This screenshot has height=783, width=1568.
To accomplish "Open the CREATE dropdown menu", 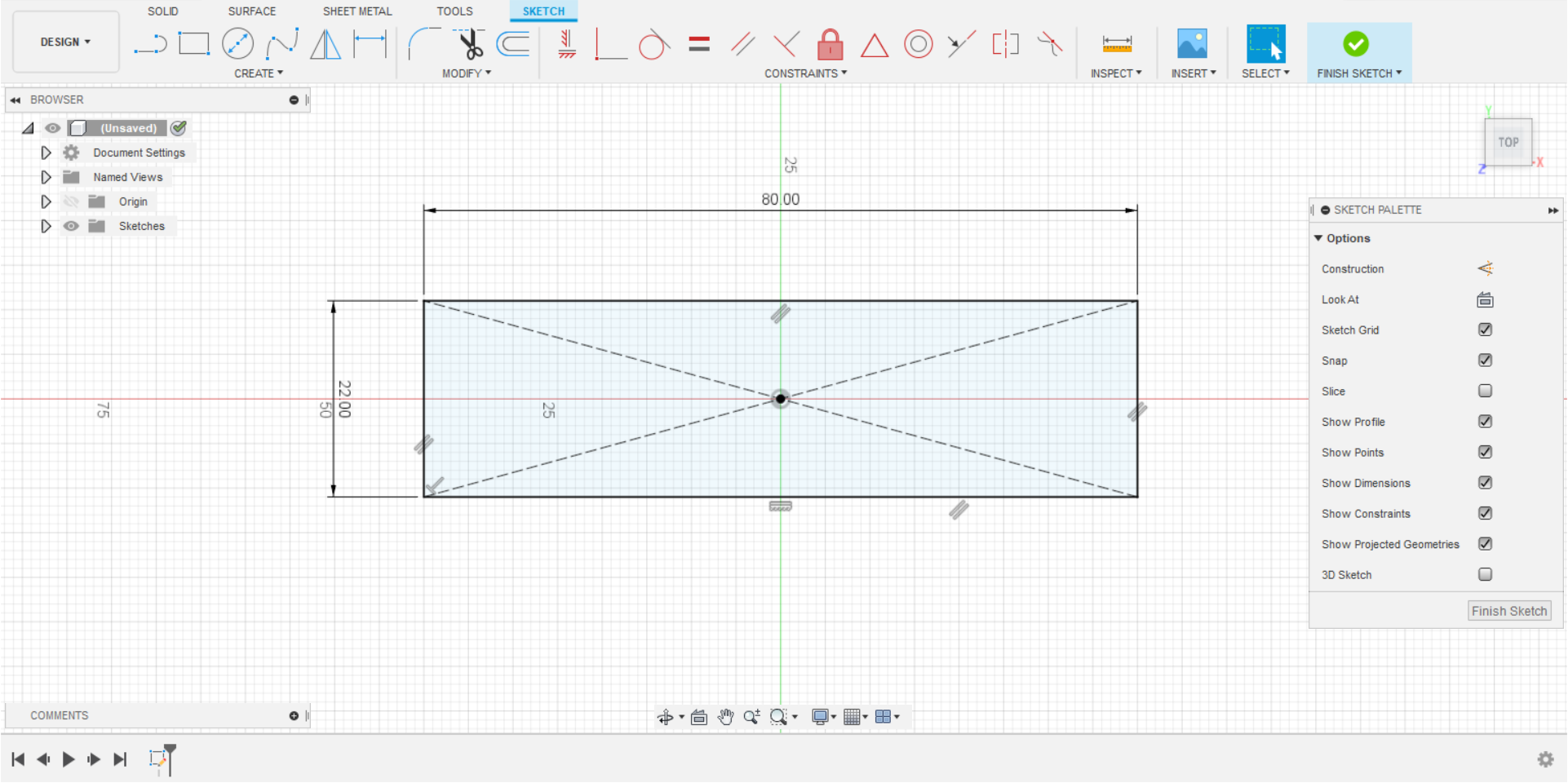I will 259,73.
